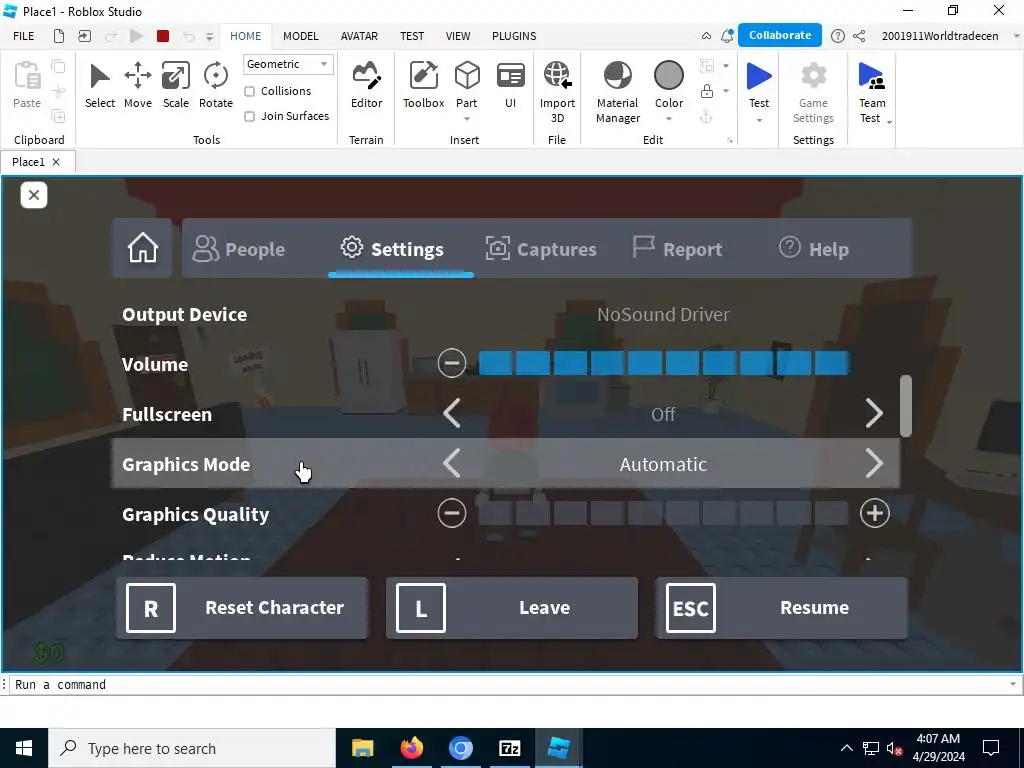This screenshot has width=1024, height=768.
Task: Open the People tab in game menu
Action: (x=239, y=248)
